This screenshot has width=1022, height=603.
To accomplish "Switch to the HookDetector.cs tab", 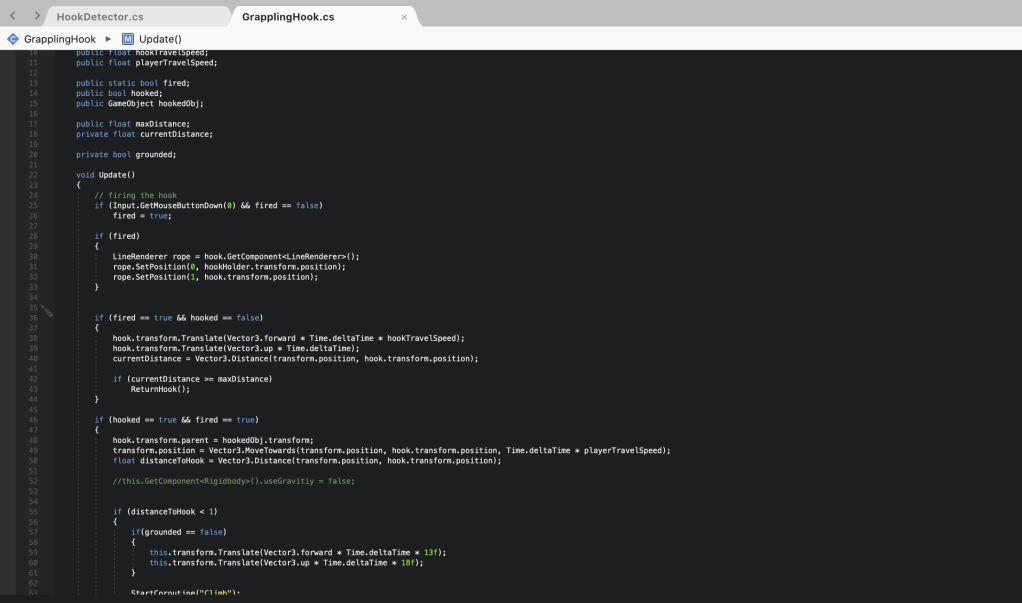I will coord(100,17).
